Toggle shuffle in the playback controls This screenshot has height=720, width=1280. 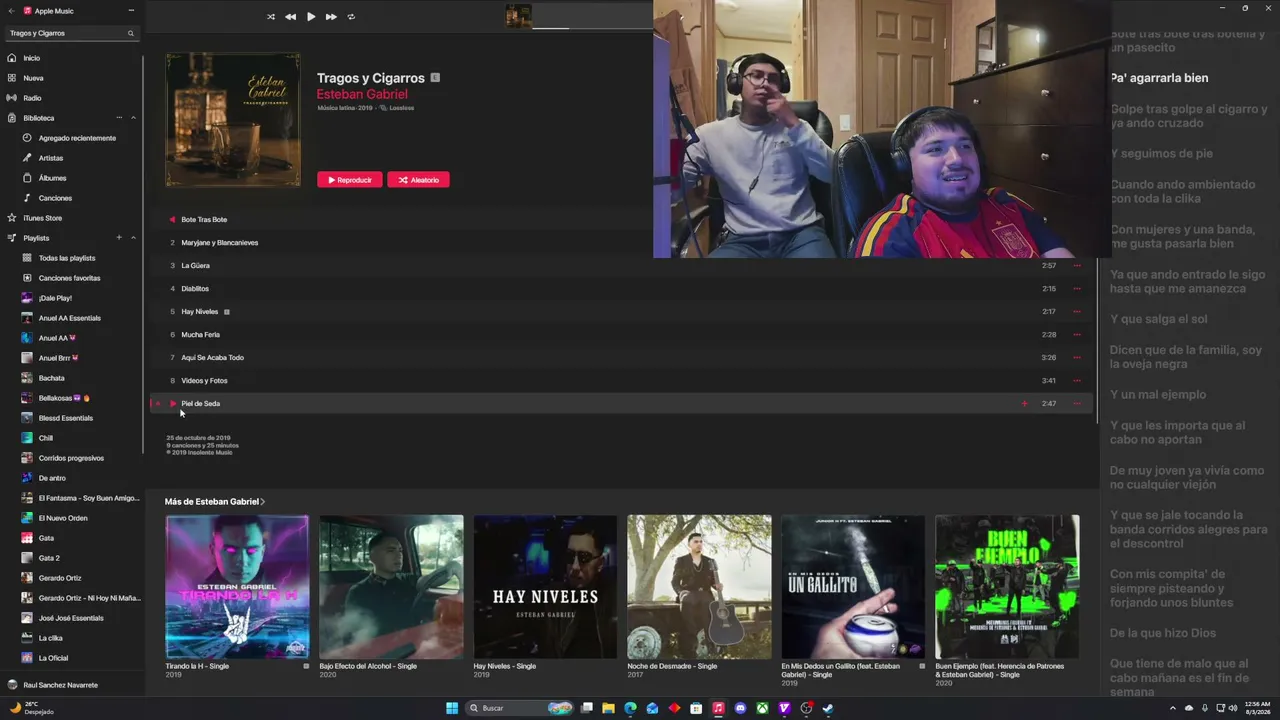click(271, 17)
